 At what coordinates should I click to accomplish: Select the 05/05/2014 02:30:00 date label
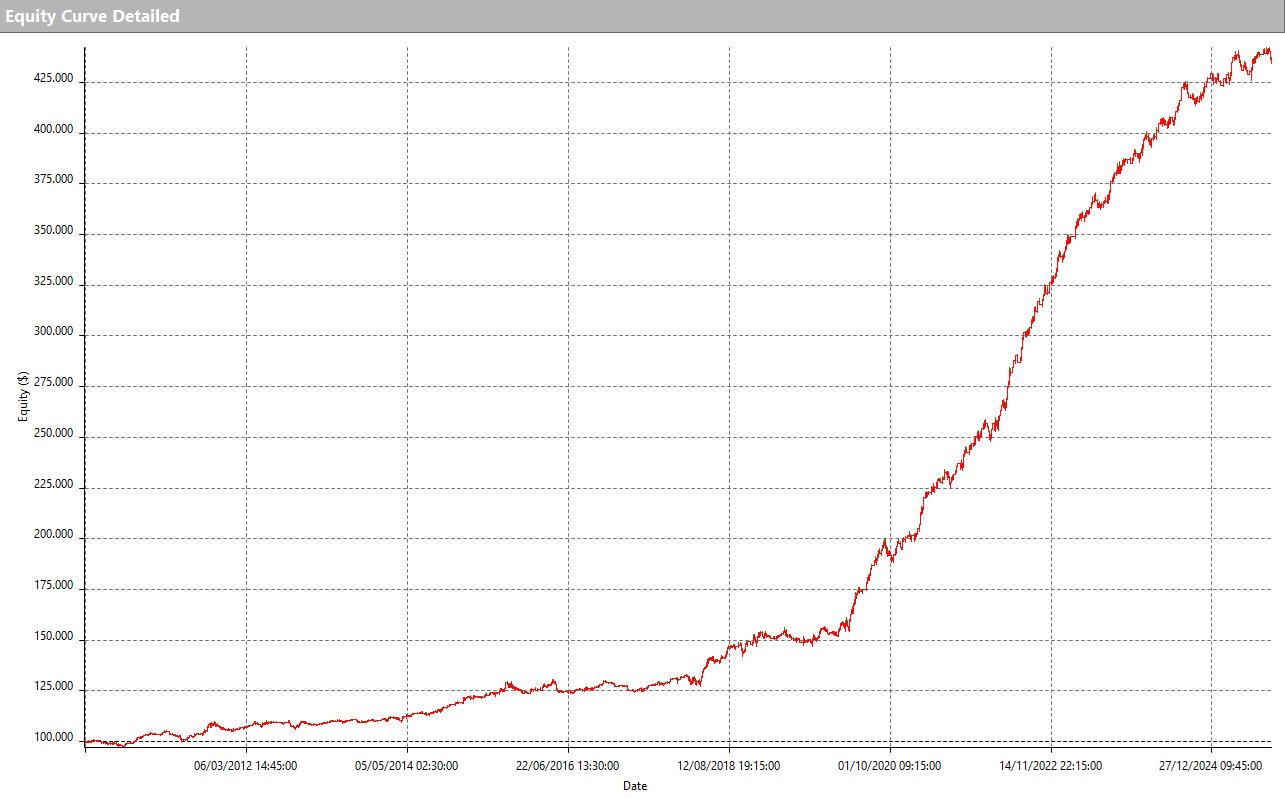click(x=407, y=766)
